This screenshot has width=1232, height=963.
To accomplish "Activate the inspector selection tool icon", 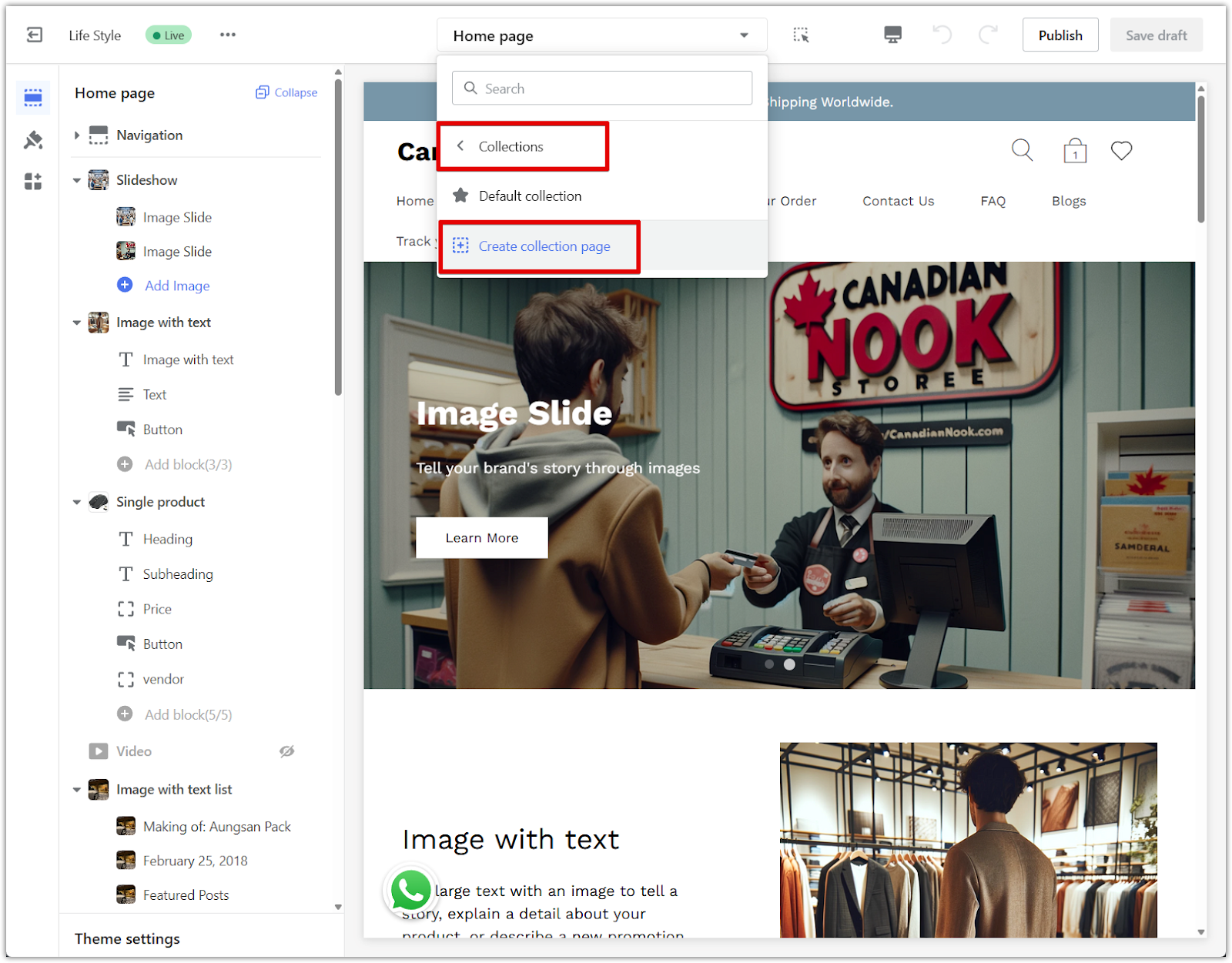I will pos(801,35).
